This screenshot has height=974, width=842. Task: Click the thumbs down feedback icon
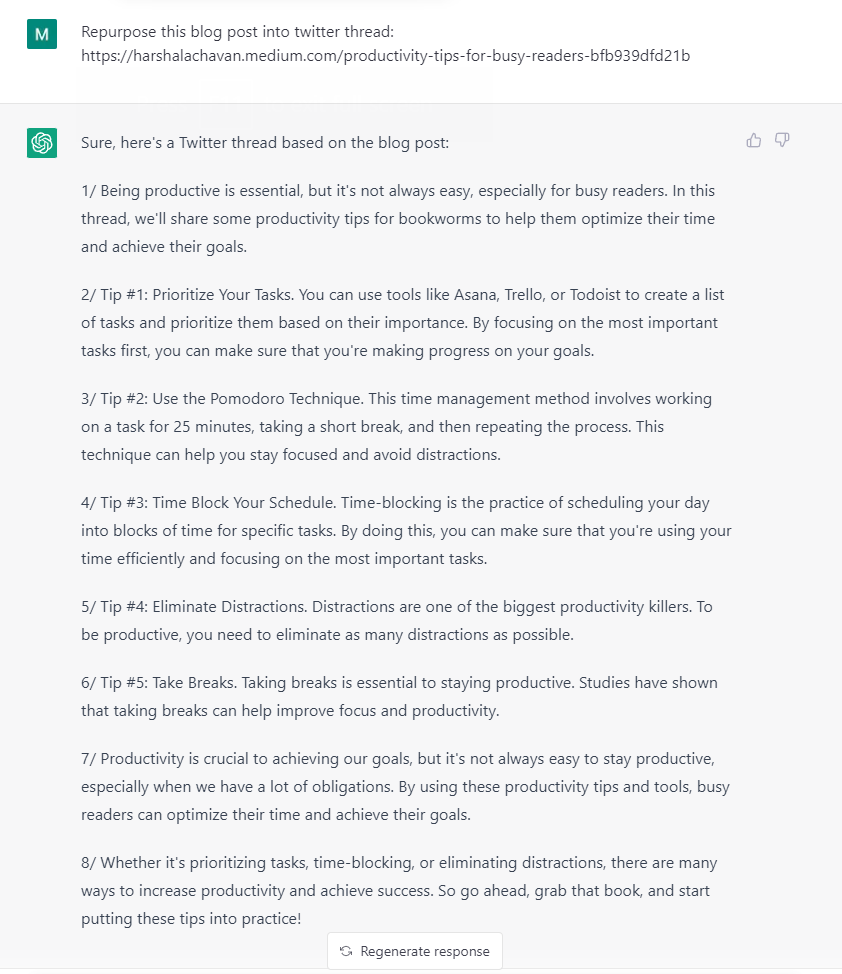782,140
